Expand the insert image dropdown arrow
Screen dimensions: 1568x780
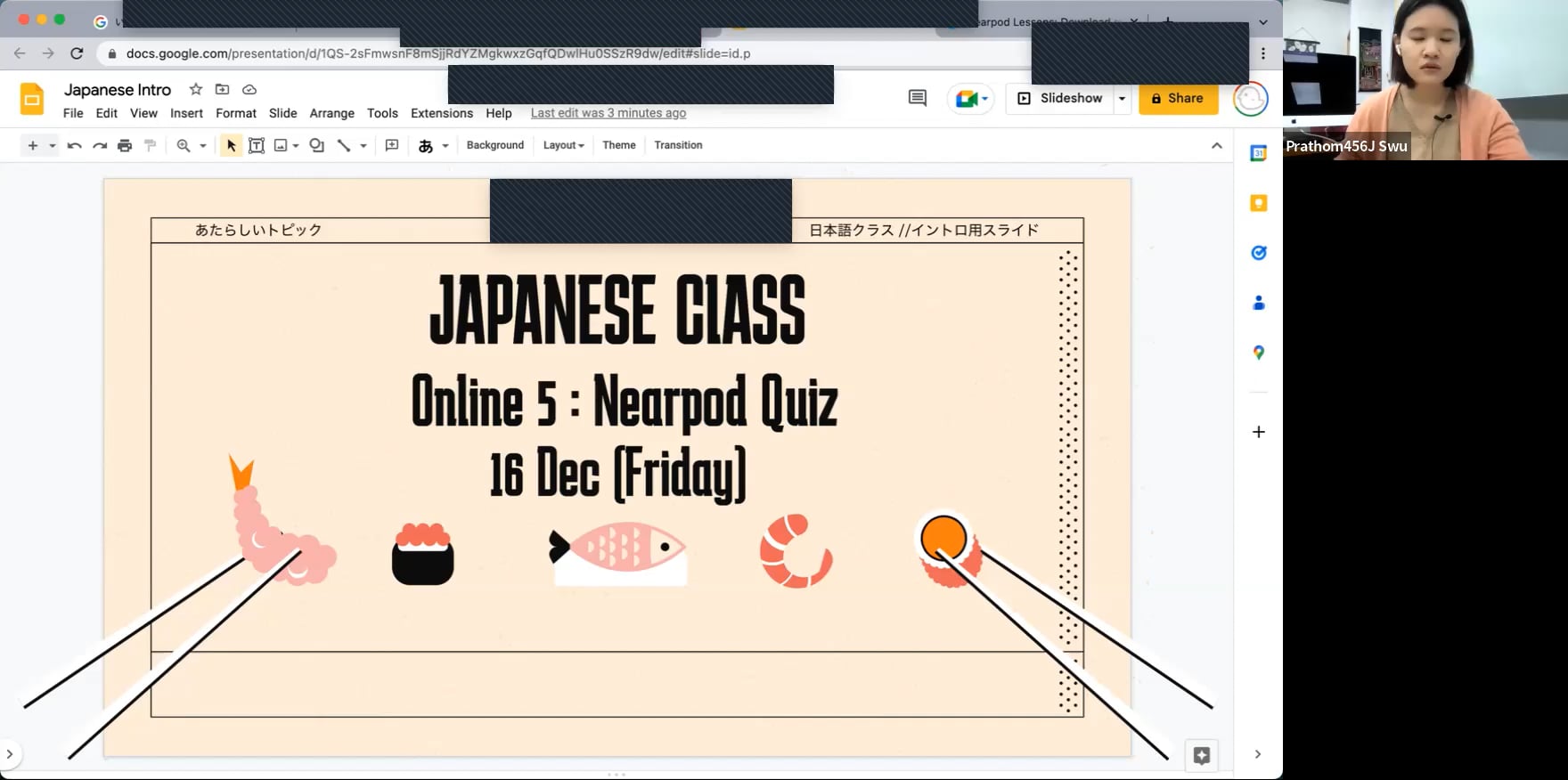click(x=296, y=145)
